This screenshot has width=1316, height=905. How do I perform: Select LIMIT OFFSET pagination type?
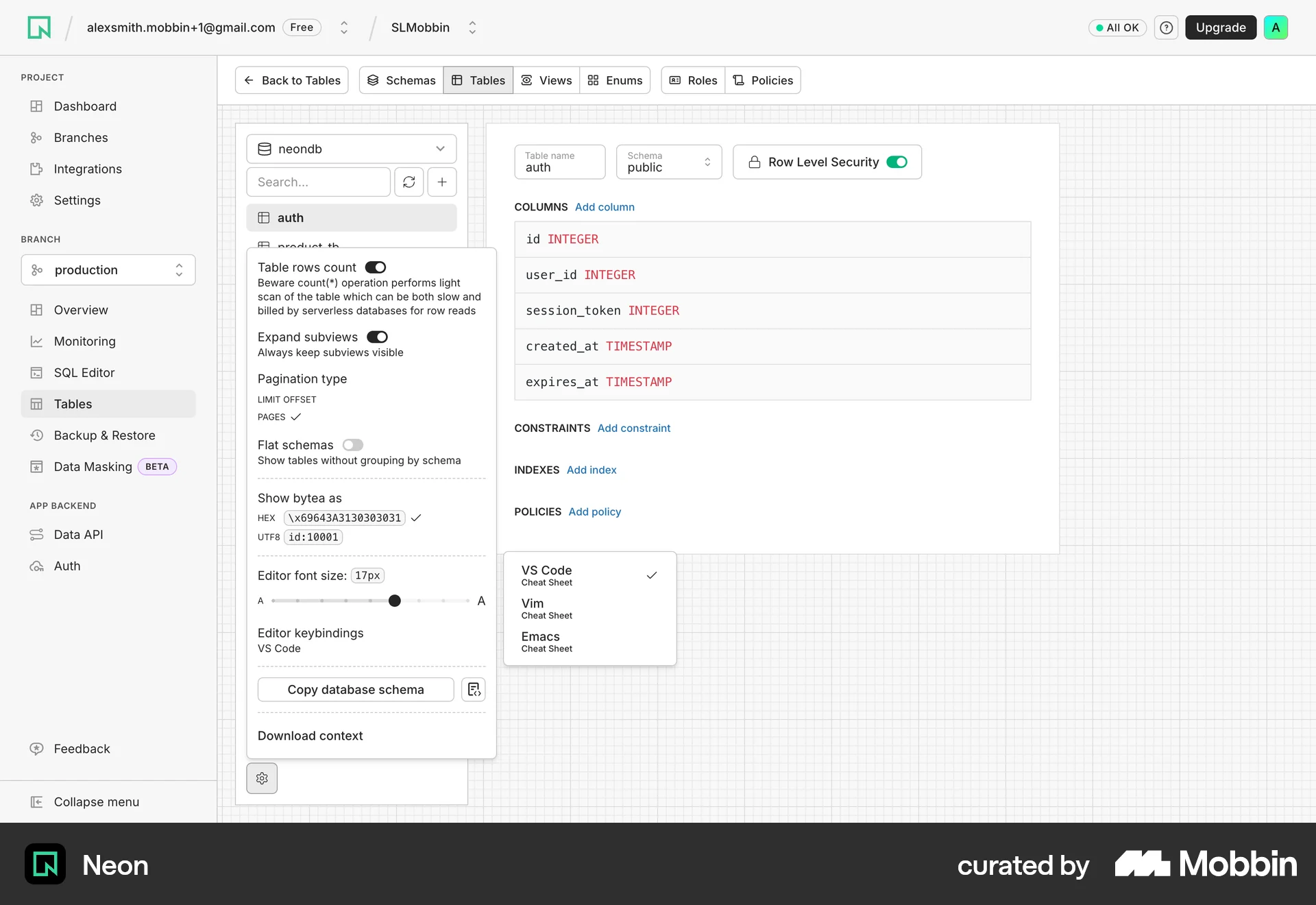coord(287,400)
